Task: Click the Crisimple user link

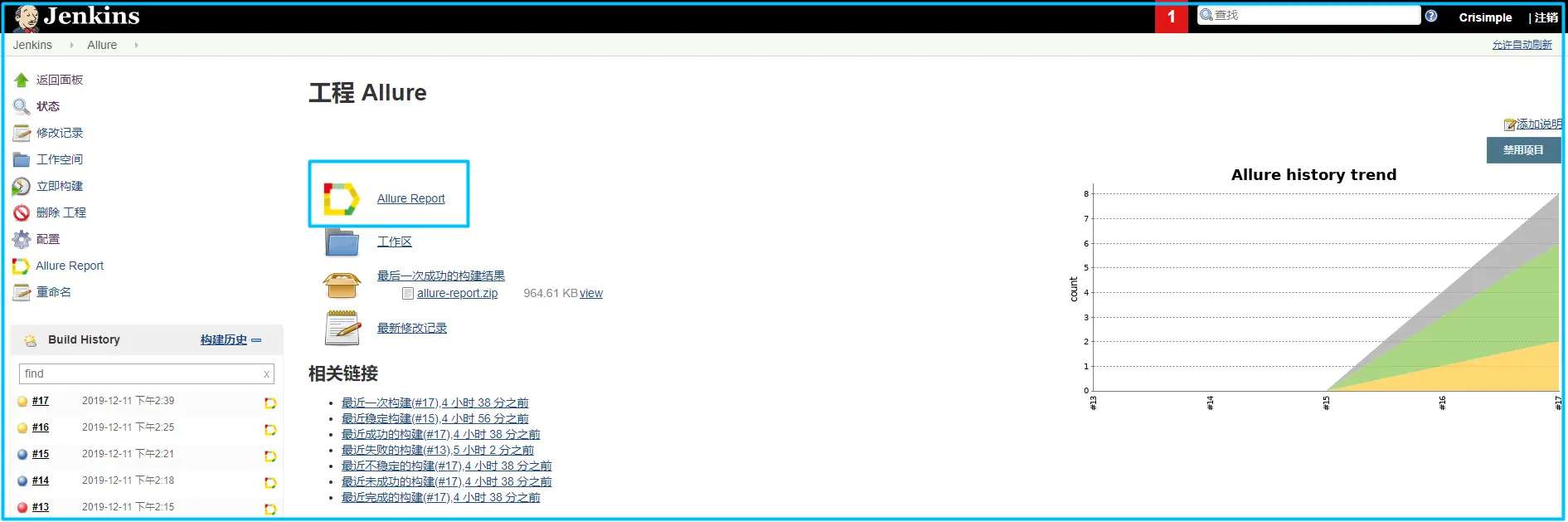Action: (1486, 17)
